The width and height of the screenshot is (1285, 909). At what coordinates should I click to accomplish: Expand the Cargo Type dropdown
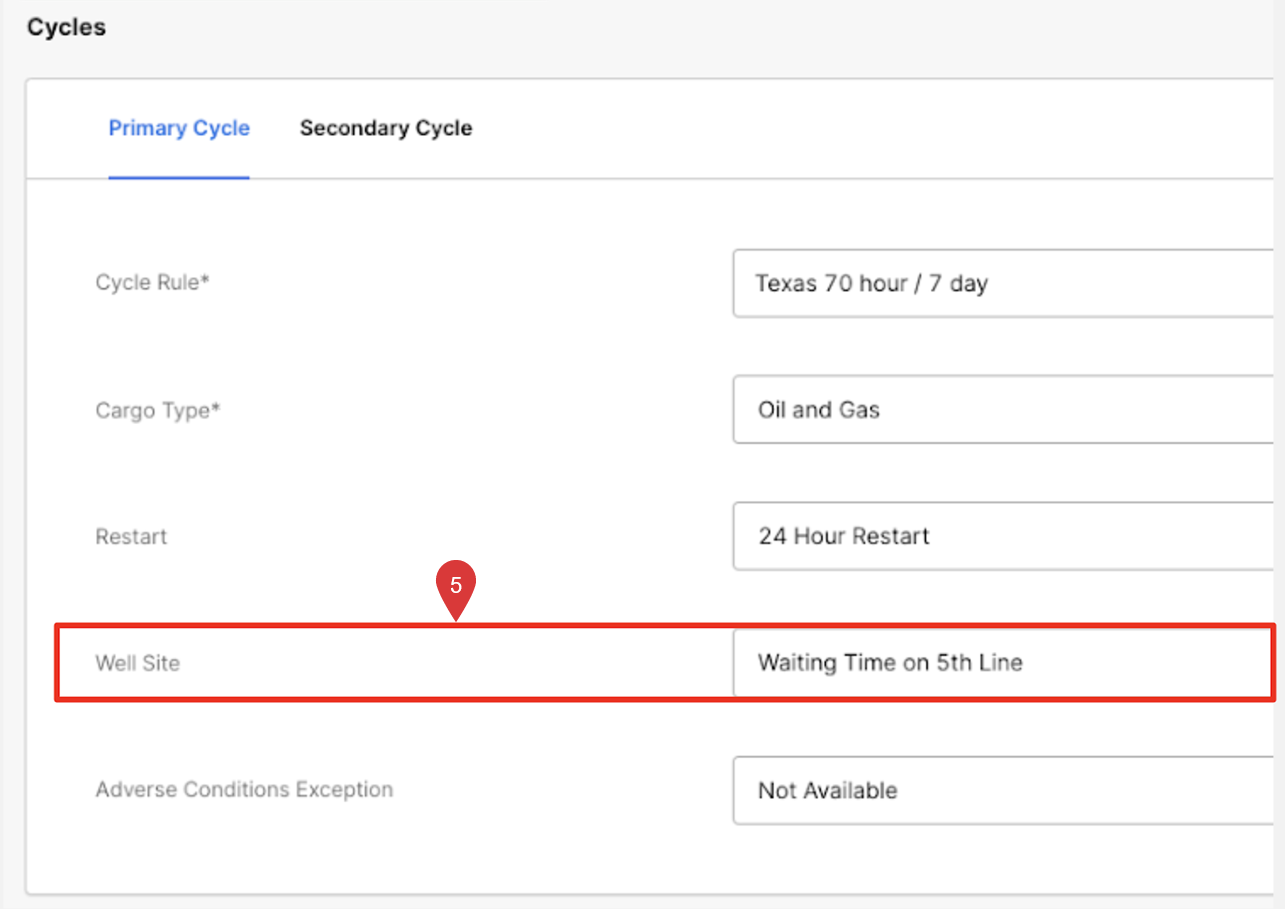[x=1002, y=410]
